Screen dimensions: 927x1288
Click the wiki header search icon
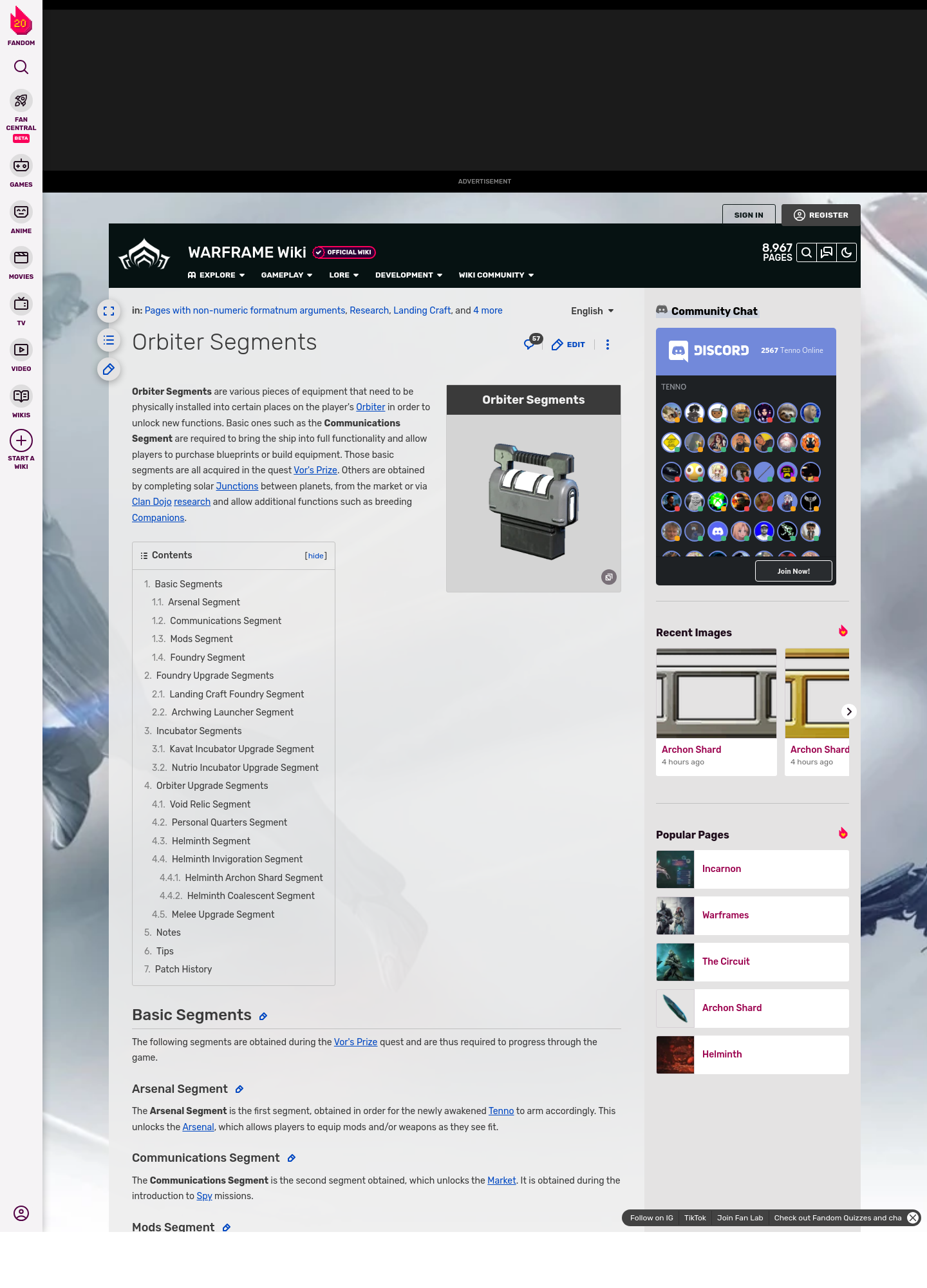pyautogui.click(x=806, y=252)
